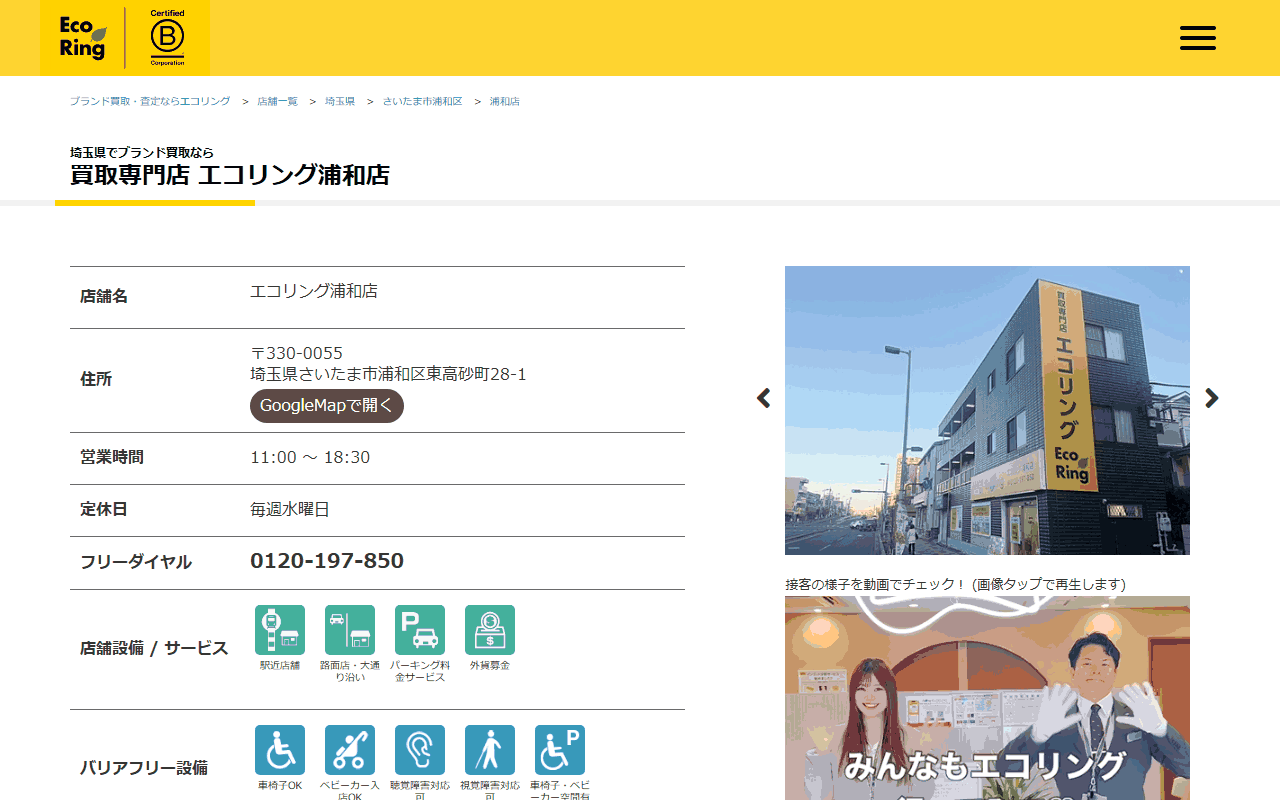Screen dimensions: 1280x800
Task: Click the 接客の様子を動画でチェック caption
Action: (x=955, y=584)
